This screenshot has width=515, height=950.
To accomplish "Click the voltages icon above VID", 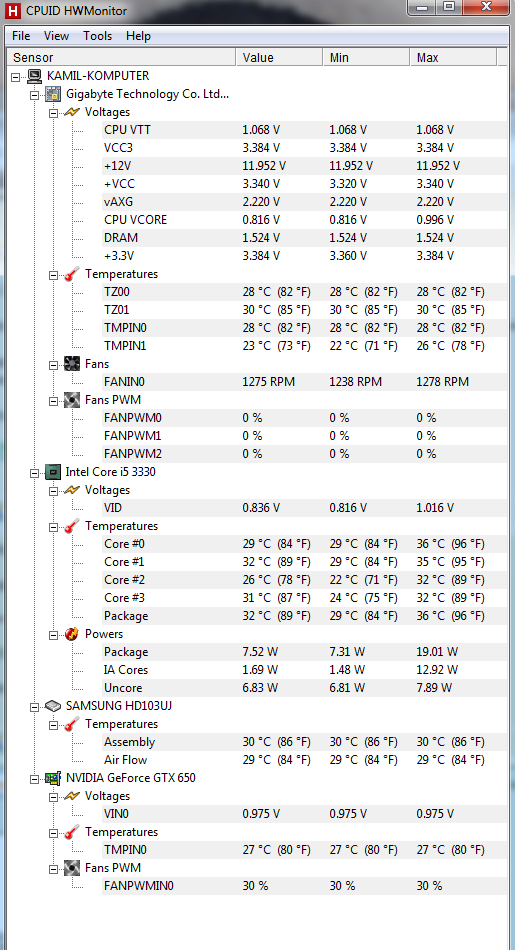I will point(72,490).
